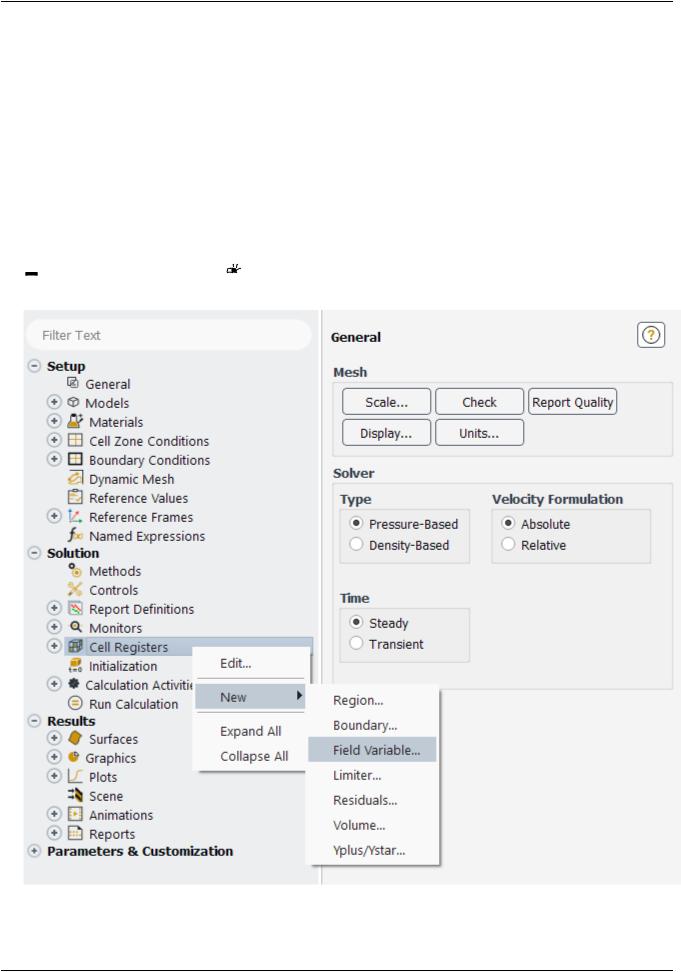Click the Dynamic Mesh icon
The width and height of the screenshot is (681, 972).
click(75, 478)
